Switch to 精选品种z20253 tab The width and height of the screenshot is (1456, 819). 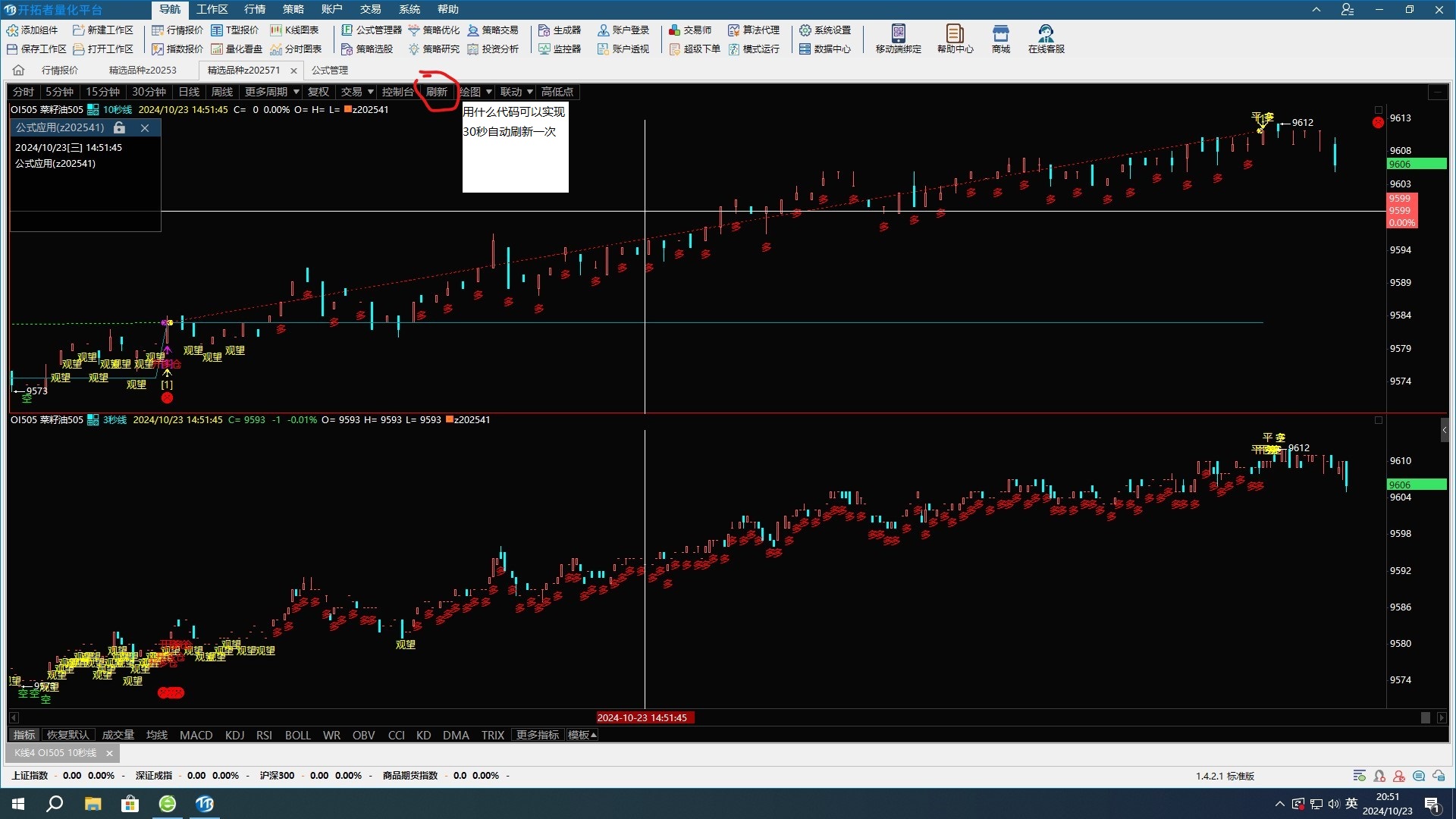click(143, 71)
